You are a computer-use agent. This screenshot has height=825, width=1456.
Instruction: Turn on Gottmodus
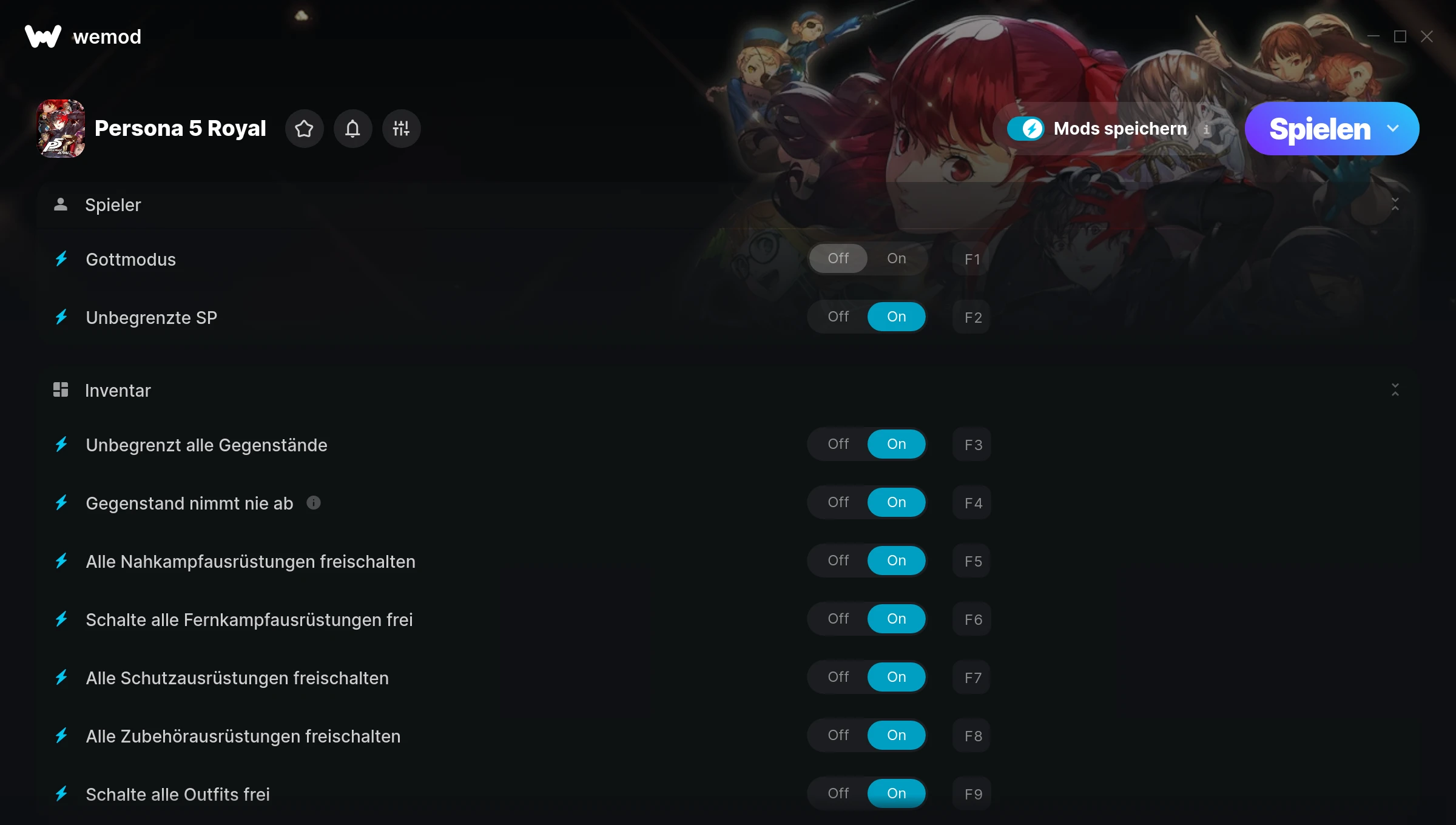tap(897, 258)
